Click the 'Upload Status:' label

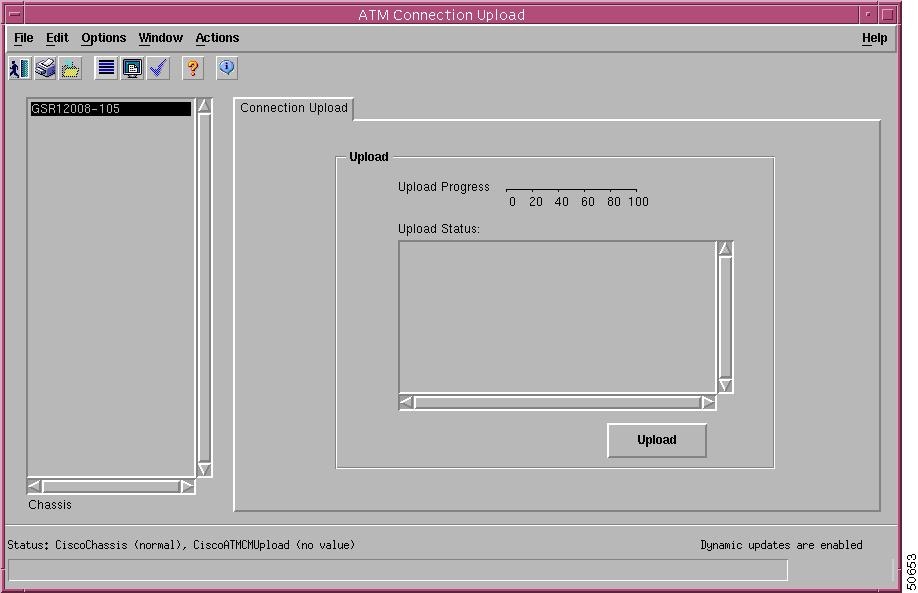coord(439,229)
